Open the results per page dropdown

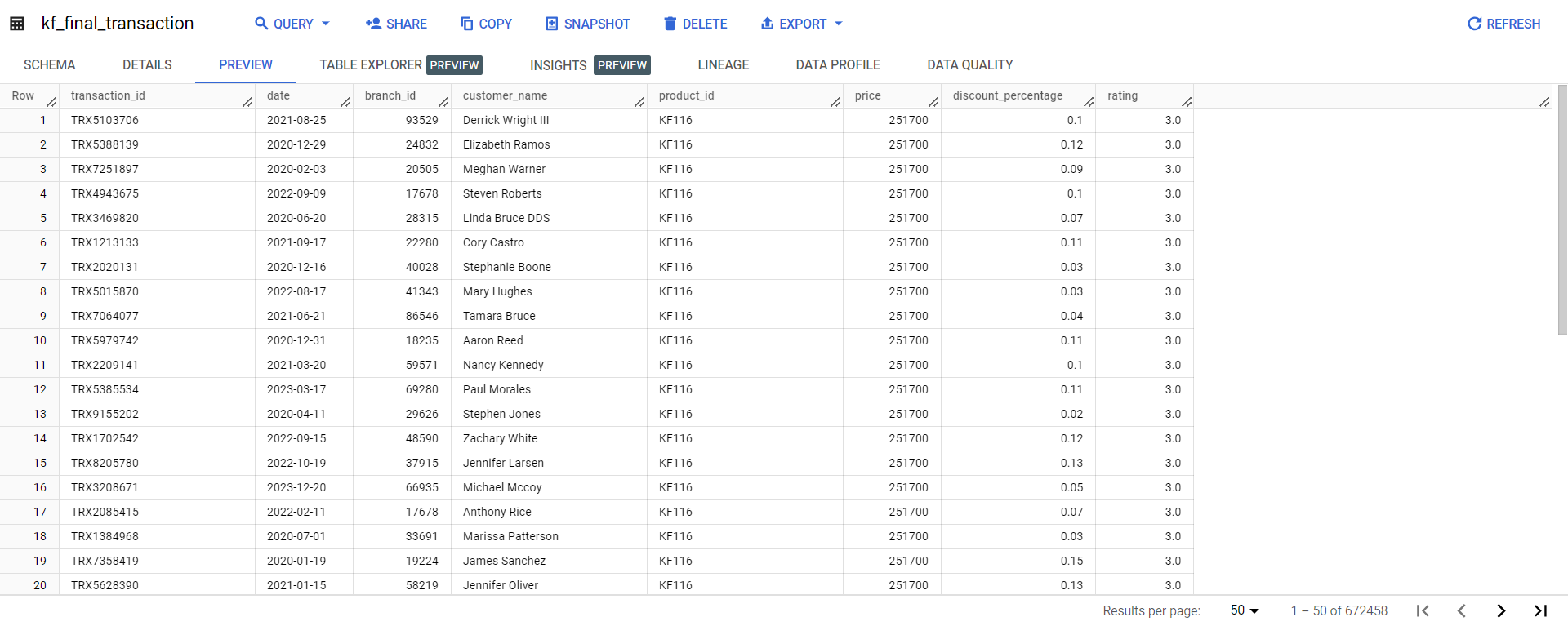click(1245, 610)
